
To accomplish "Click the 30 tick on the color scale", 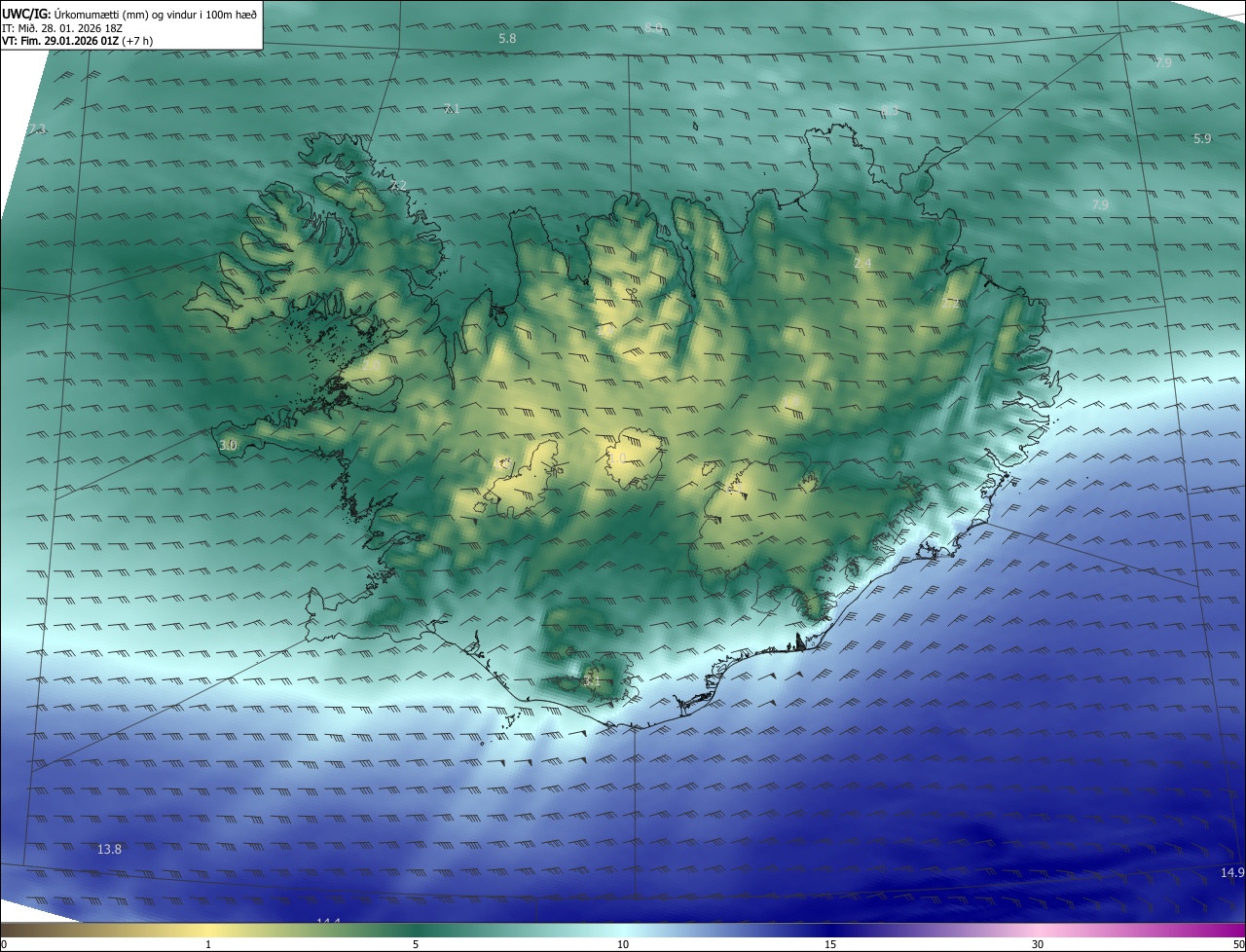I will (x=1038, y=944).
